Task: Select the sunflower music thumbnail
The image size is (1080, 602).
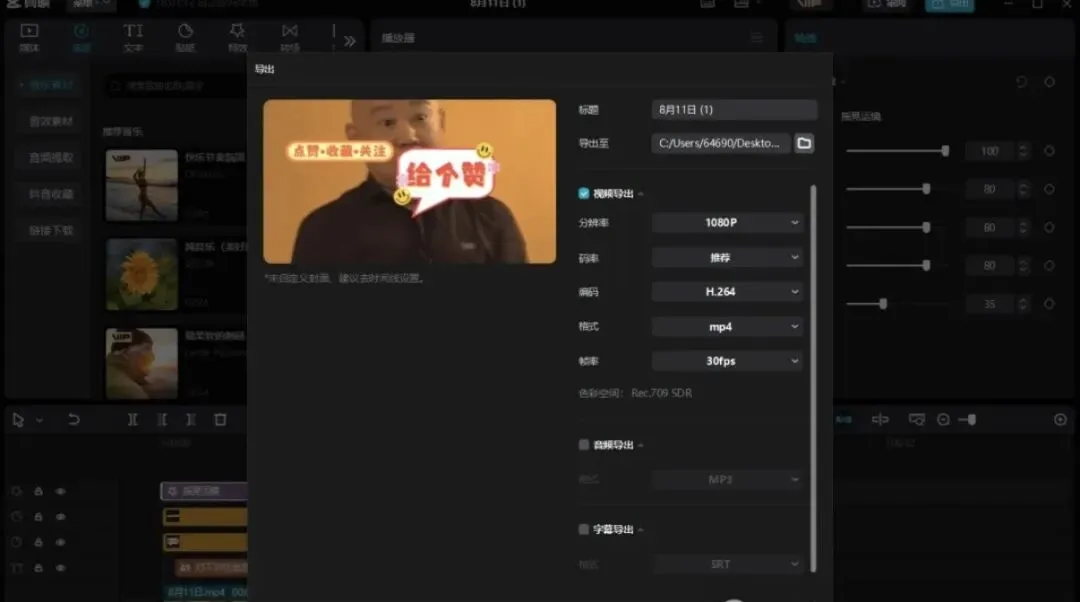Action: [142, 274]
